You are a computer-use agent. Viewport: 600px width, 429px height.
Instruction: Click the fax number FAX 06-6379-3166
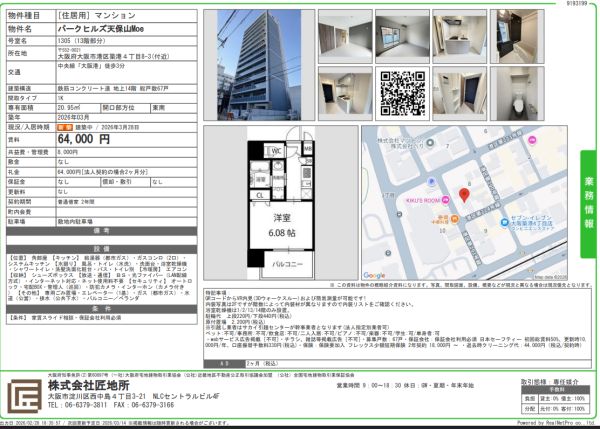click(x=144, y=405)
